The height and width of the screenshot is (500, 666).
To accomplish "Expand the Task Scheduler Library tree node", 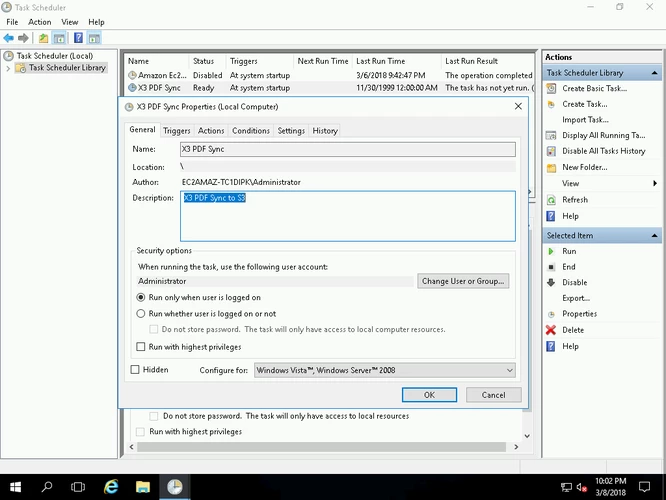I will pyautogui.click(x=8, y=68).
